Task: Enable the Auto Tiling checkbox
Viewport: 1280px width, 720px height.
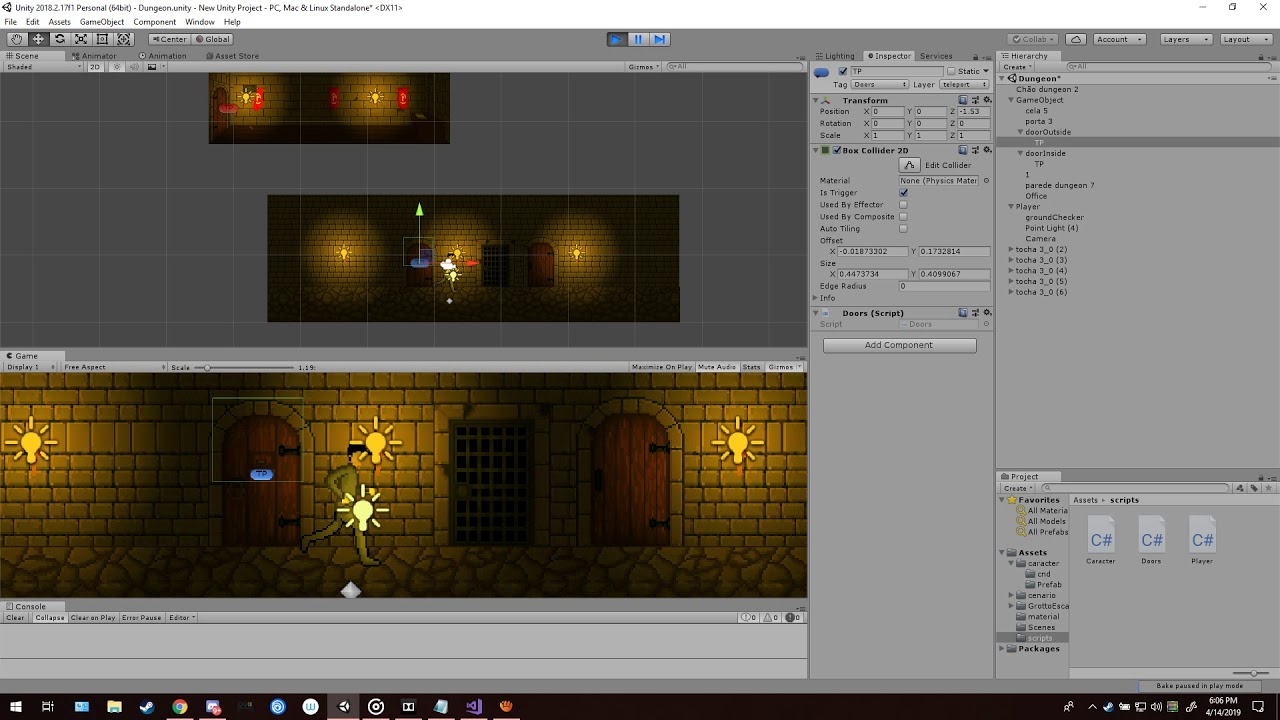Action: (x=903, y=229)
